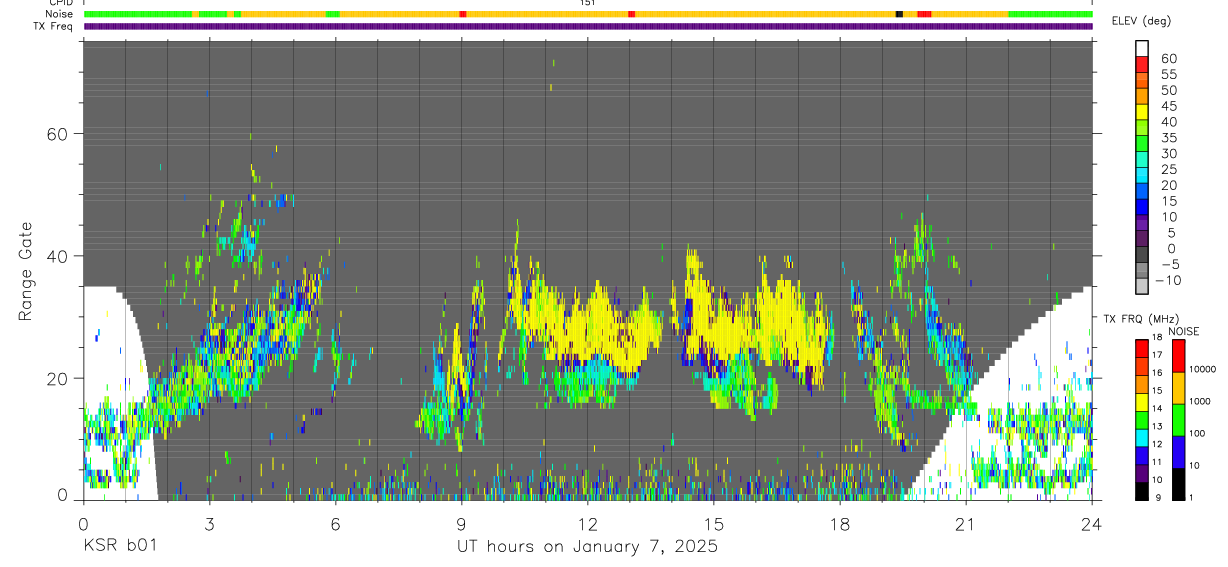Select the yellow swatch in TX FRQ colorbar
This screenshot has height=567, width=1228.
(x=1142, y=402)
